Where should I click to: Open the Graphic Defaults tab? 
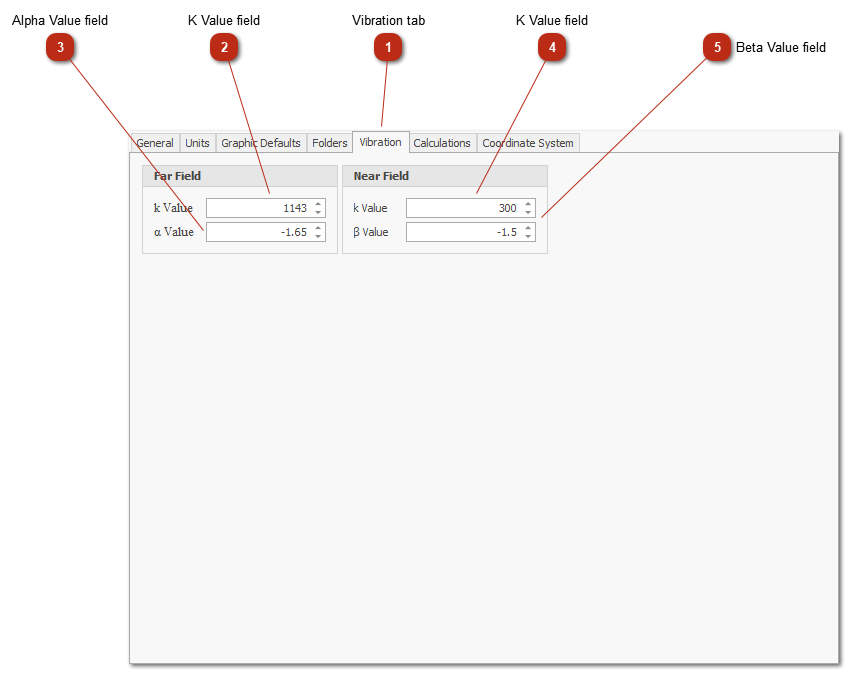pos(260,143)
